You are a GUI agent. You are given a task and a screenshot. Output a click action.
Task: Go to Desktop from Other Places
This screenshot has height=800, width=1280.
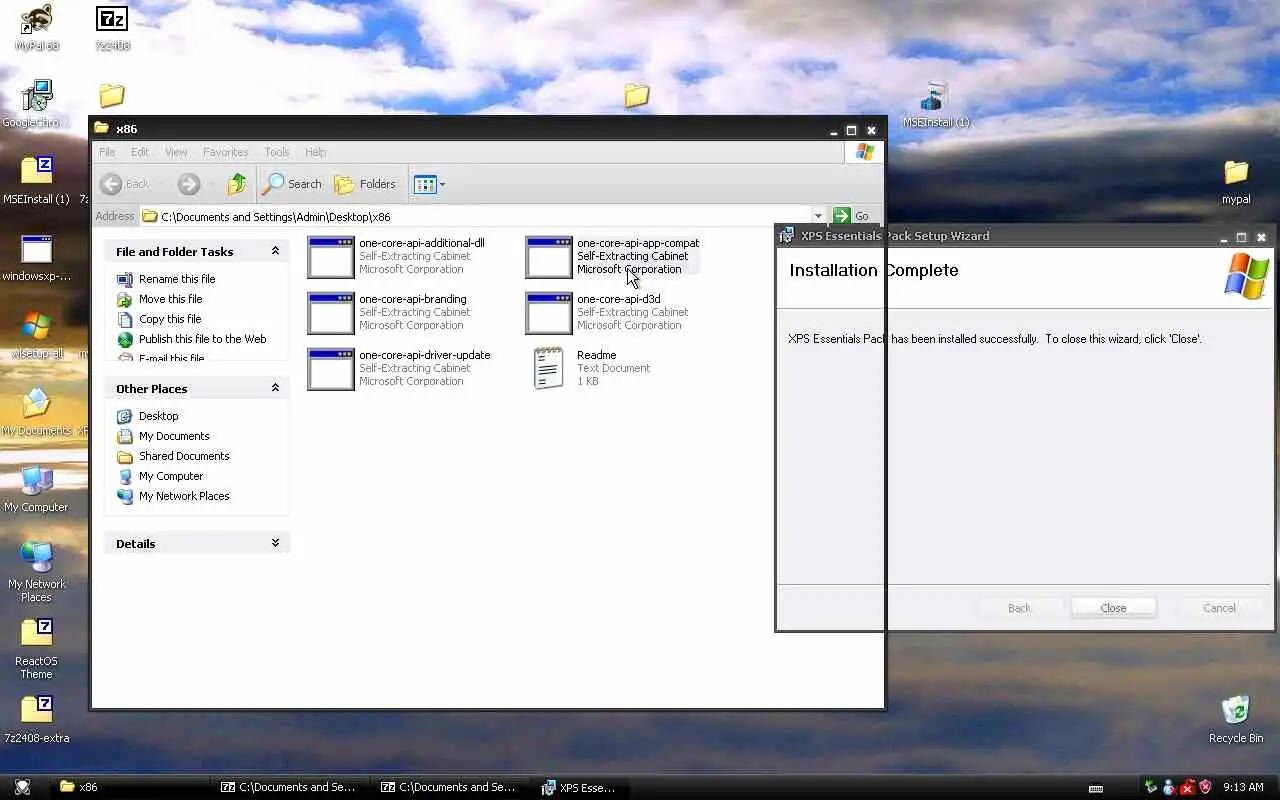tap(148, 416)
